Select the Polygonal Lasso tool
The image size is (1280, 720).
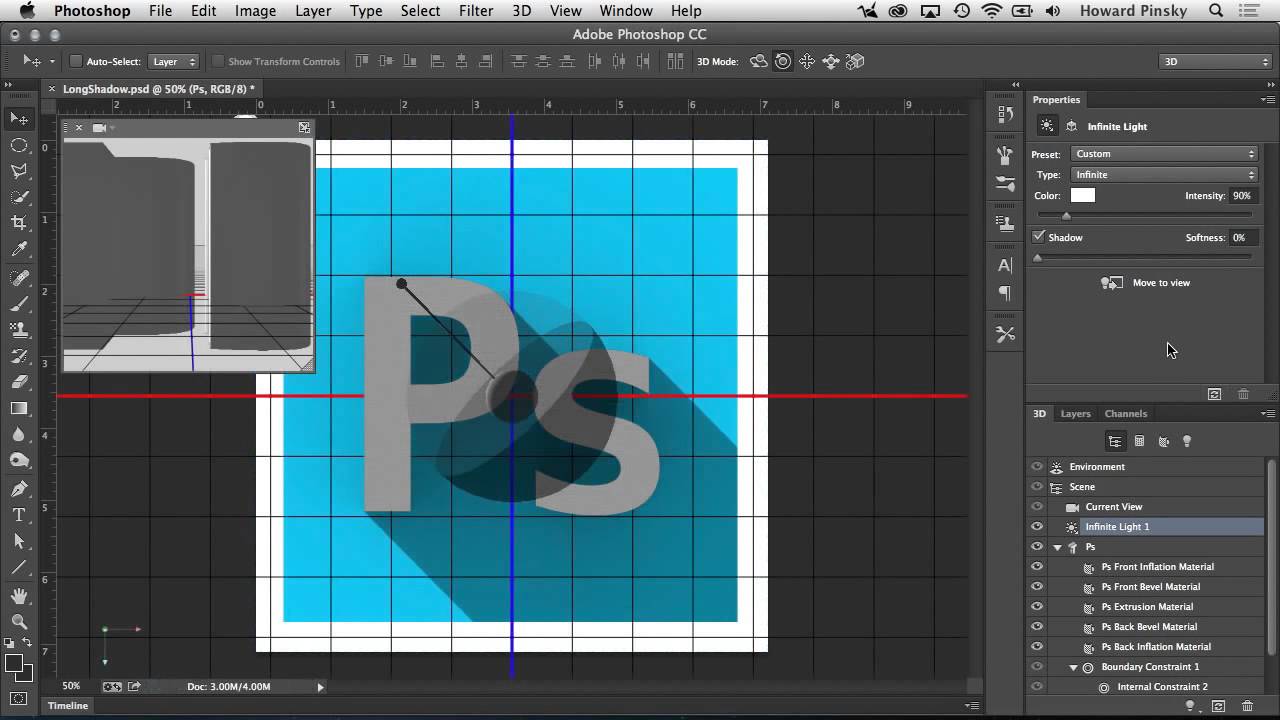(x=19, y=171)
